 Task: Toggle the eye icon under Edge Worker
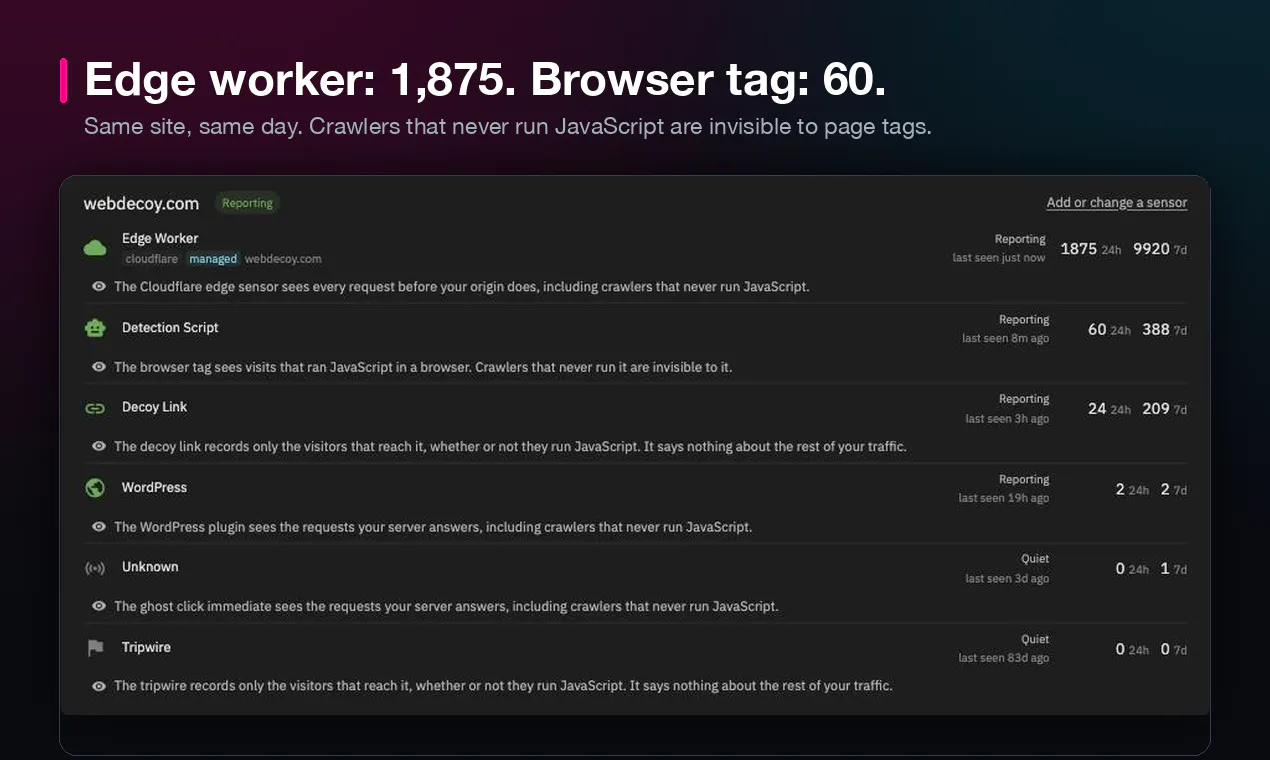(99, 286)
